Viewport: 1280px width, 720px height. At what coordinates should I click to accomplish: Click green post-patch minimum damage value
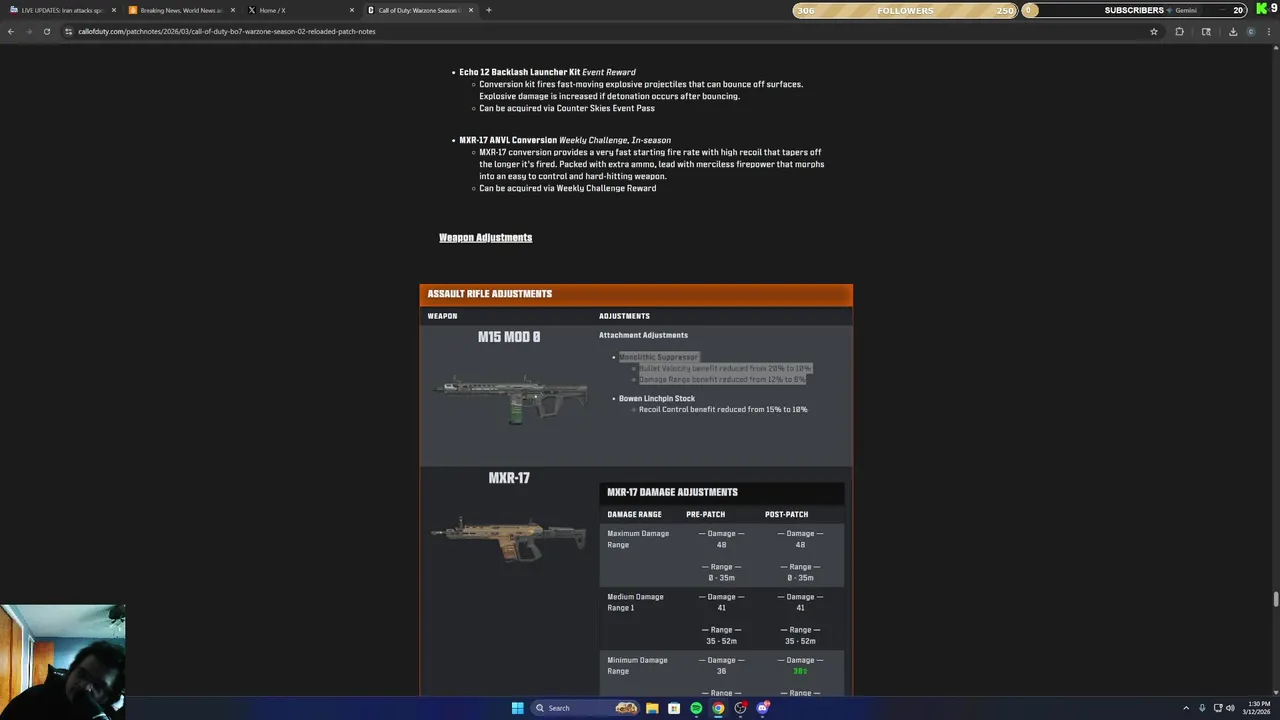(x=800, y=671)
